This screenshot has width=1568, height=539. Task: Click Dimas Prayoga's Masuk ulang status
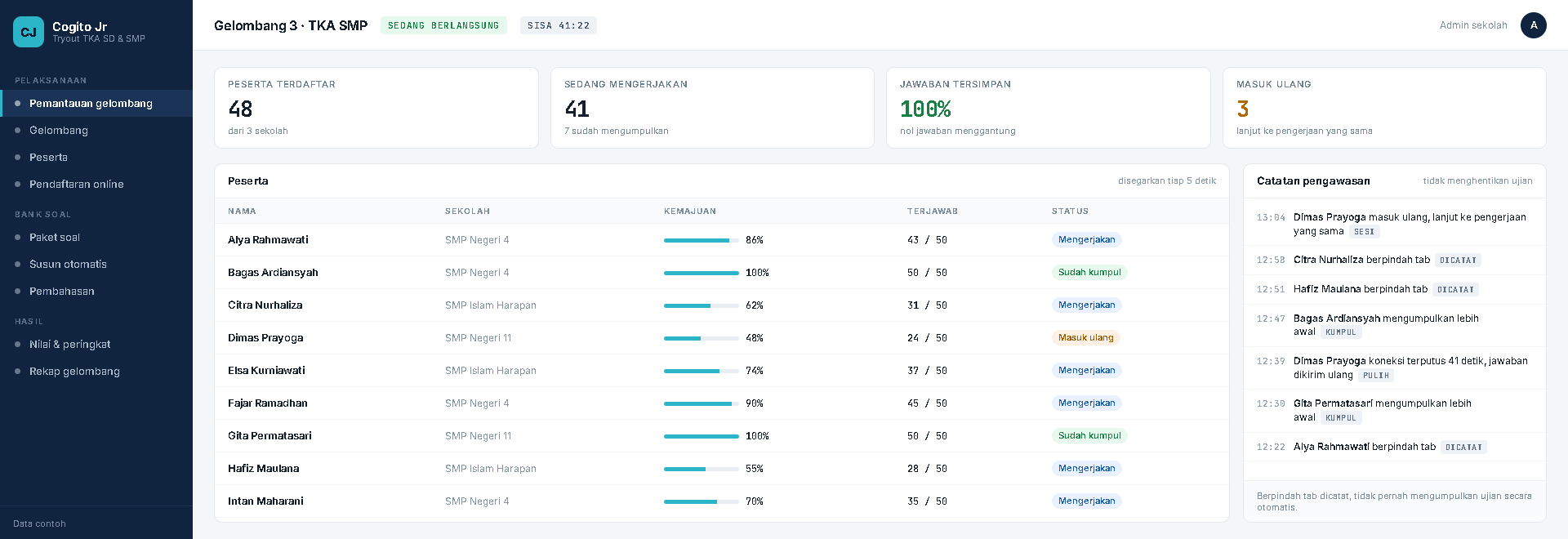tap(1085, 338)
